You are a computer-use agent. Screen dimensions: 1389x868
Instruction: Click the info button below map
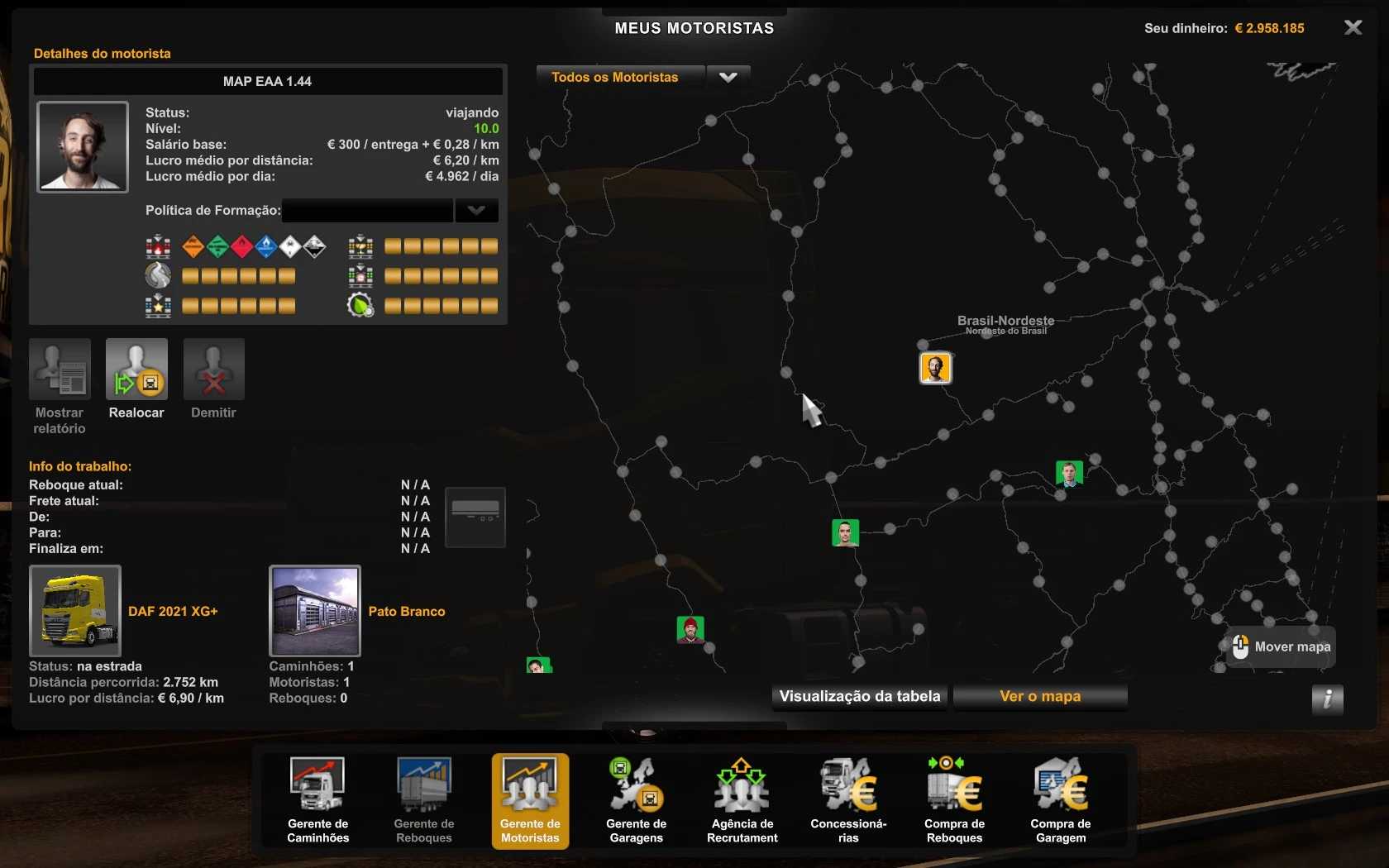pyautogui.click(x=1327, y=699)
